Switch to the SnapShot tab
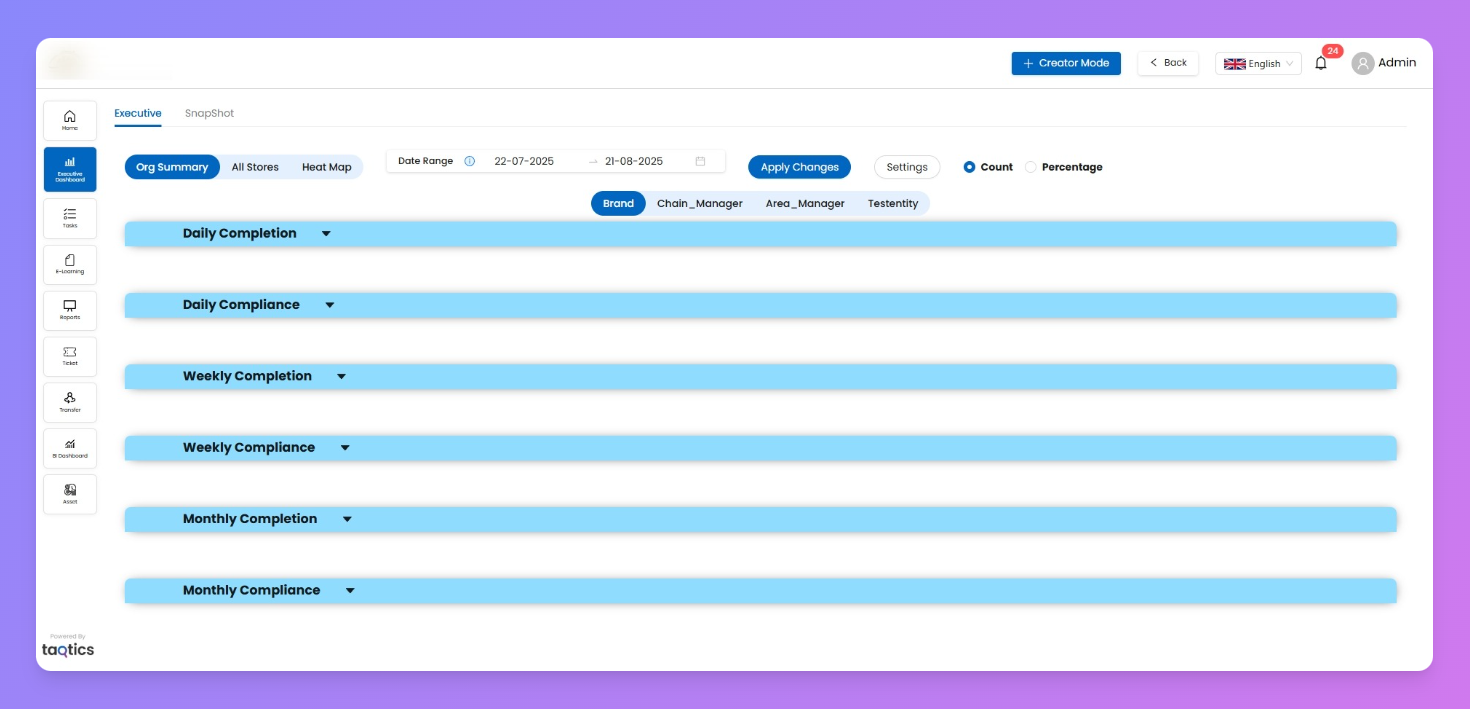 point(209,113)
